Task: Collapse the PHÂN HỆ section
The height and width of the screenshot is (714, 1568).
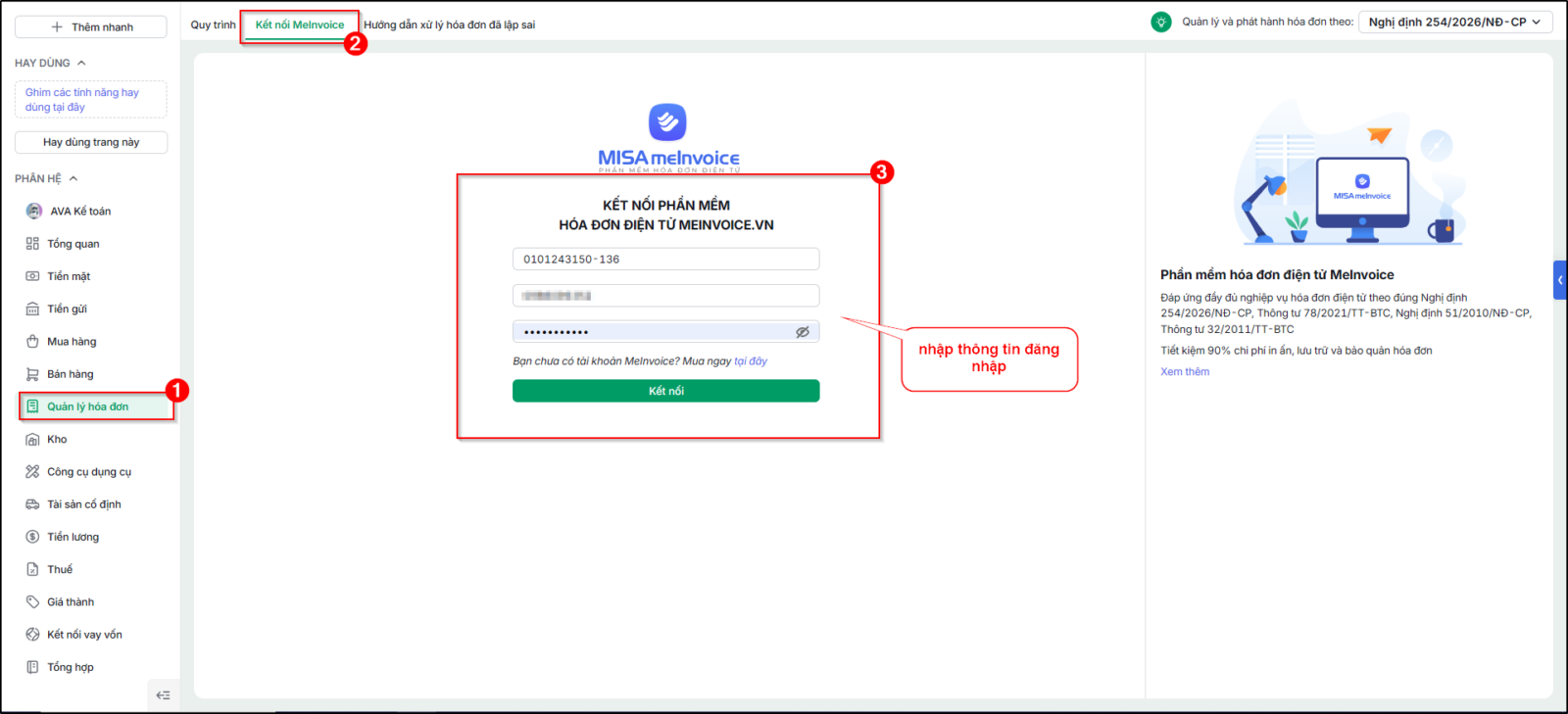Action: 73,178
